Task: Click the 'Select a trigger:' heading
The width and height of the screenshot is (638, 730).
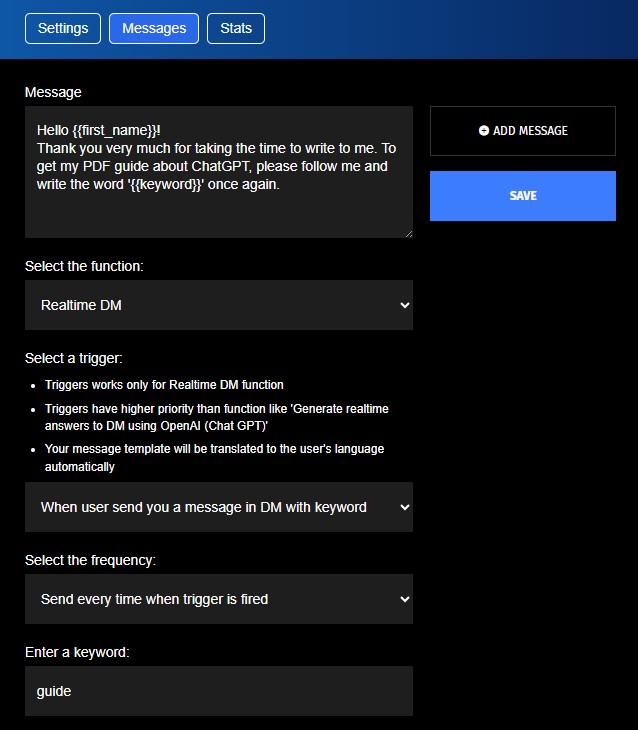Action: coord(74,358)
